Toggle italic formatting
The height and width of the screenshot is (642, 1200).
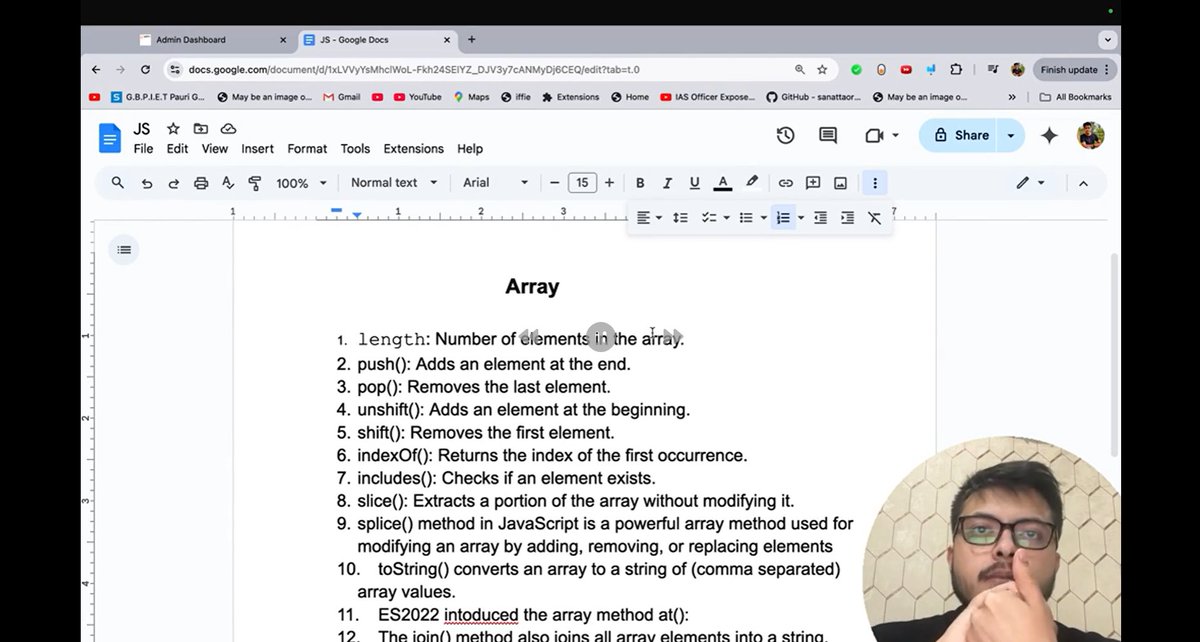pos(667,183)
